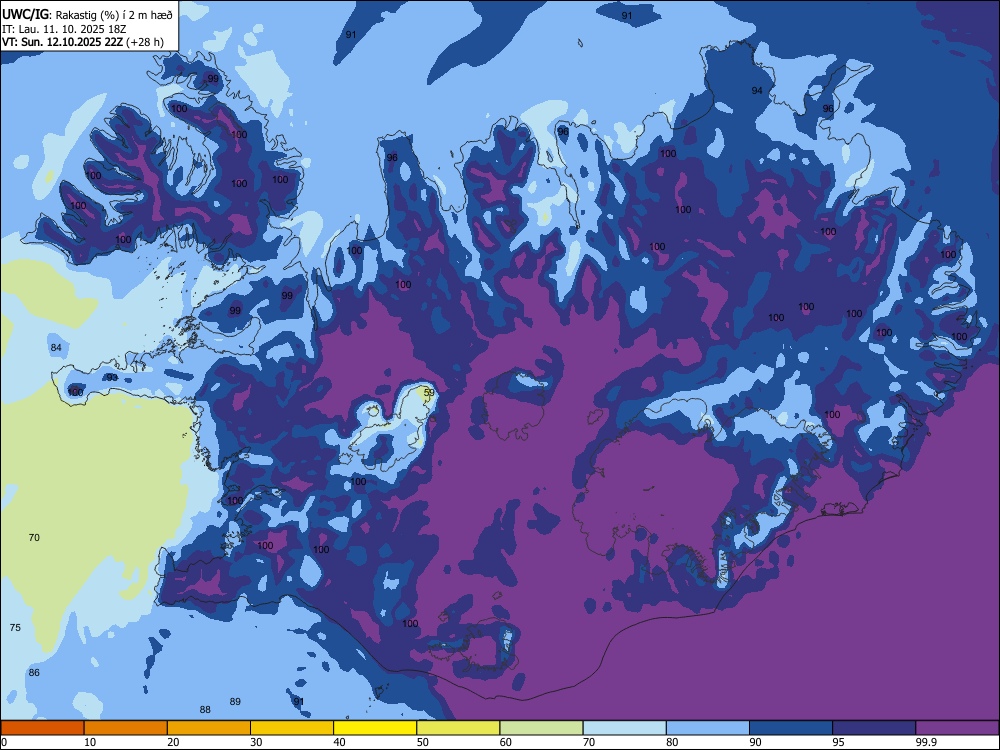Click the '60' tick label on the legend
1000x750 pixels.
coord(506,742)
